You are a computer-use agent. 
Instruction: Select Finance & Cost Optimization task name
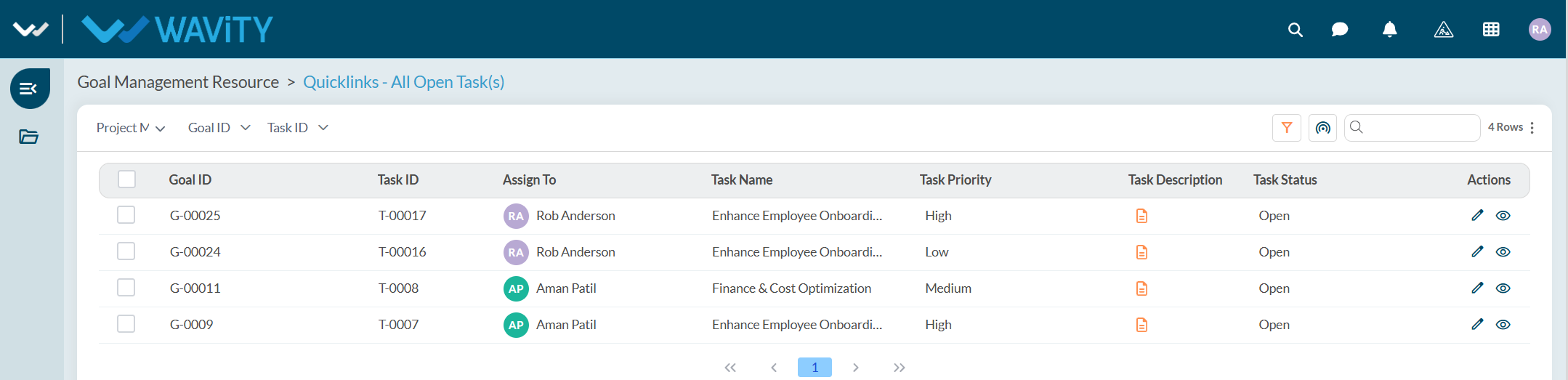(x=791, y=288)
